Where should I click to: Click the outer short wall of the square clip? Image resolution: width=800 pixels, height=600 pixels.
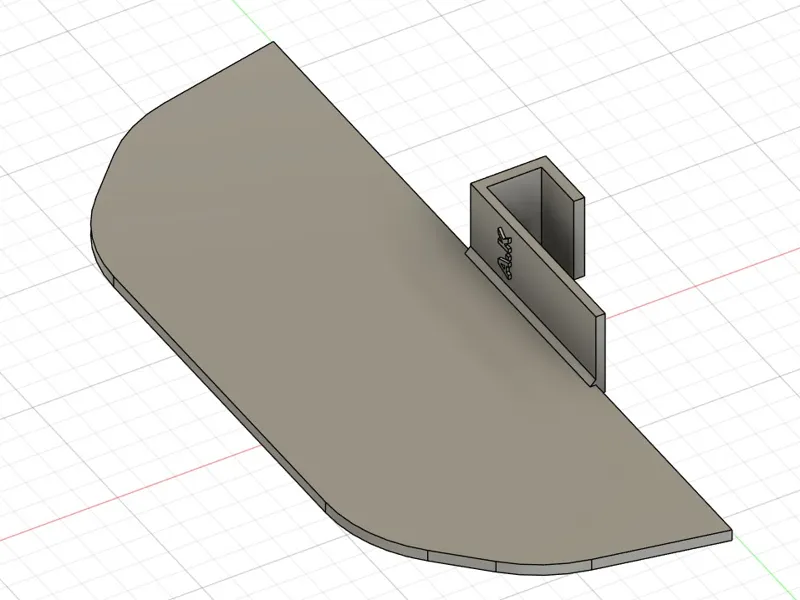point(579,238)
